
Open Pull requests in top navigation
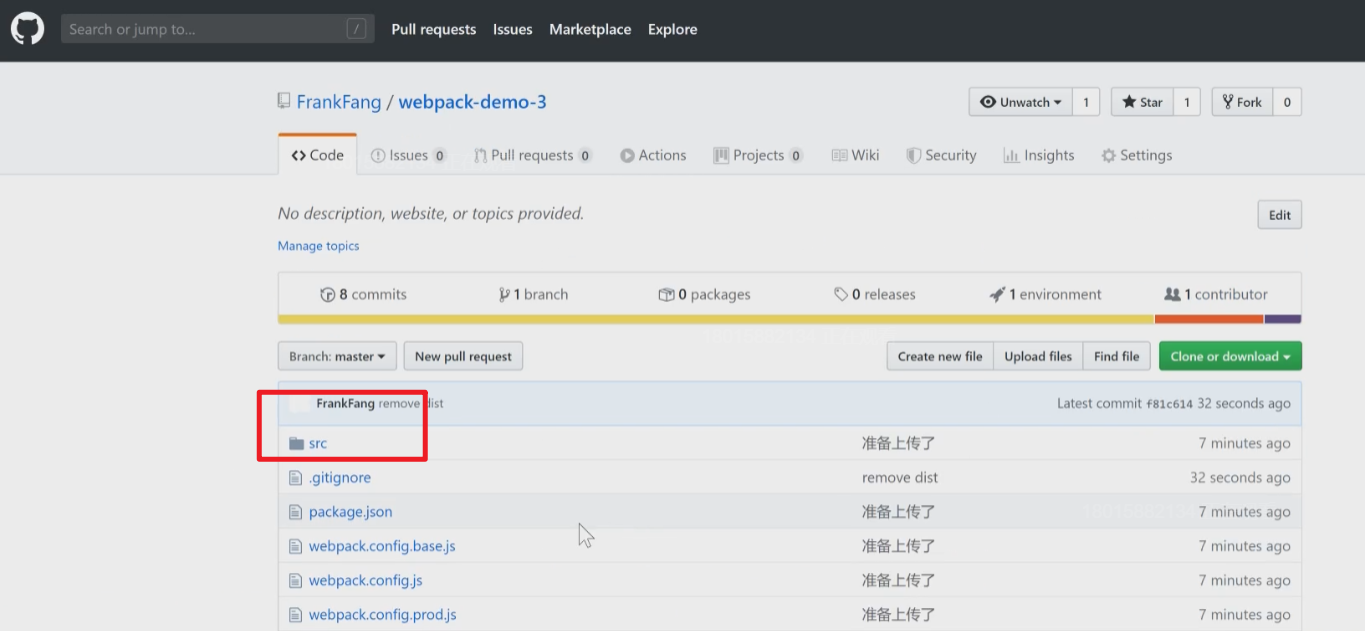coord(434,29)
